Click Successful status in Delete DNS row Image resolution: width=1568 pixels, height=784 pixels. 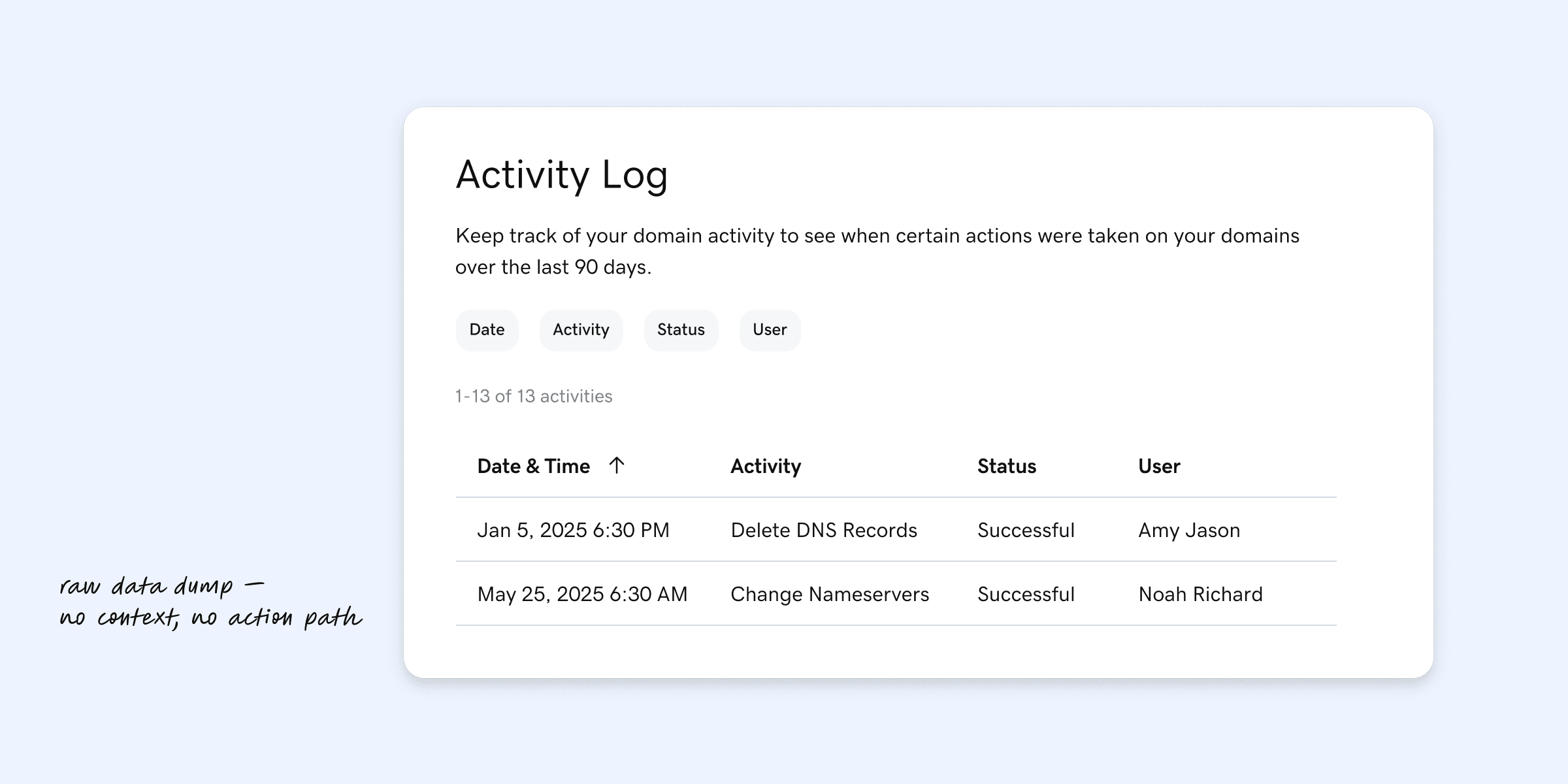click(x=1026, y=530)
